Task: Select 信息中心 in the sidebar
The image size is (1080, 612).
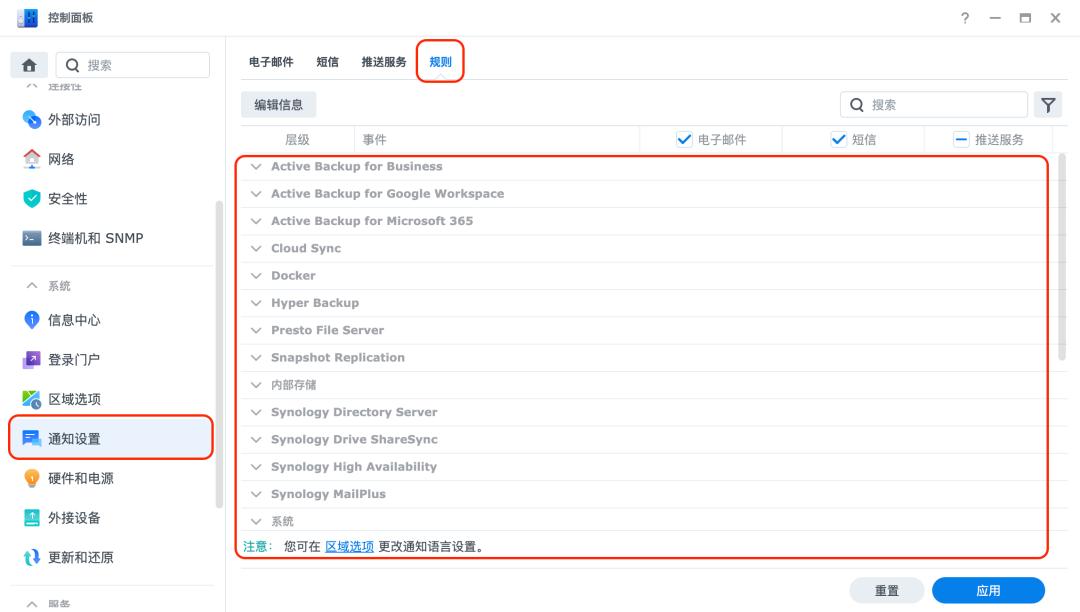Action: (x=73, y=319)
